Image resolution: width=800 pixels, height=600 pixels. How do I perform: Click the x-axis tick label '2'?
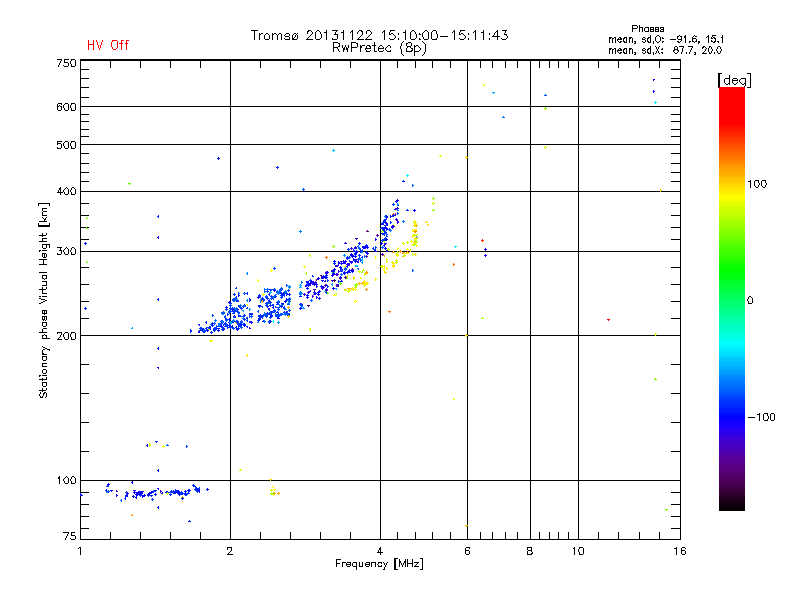coord(230,551)
